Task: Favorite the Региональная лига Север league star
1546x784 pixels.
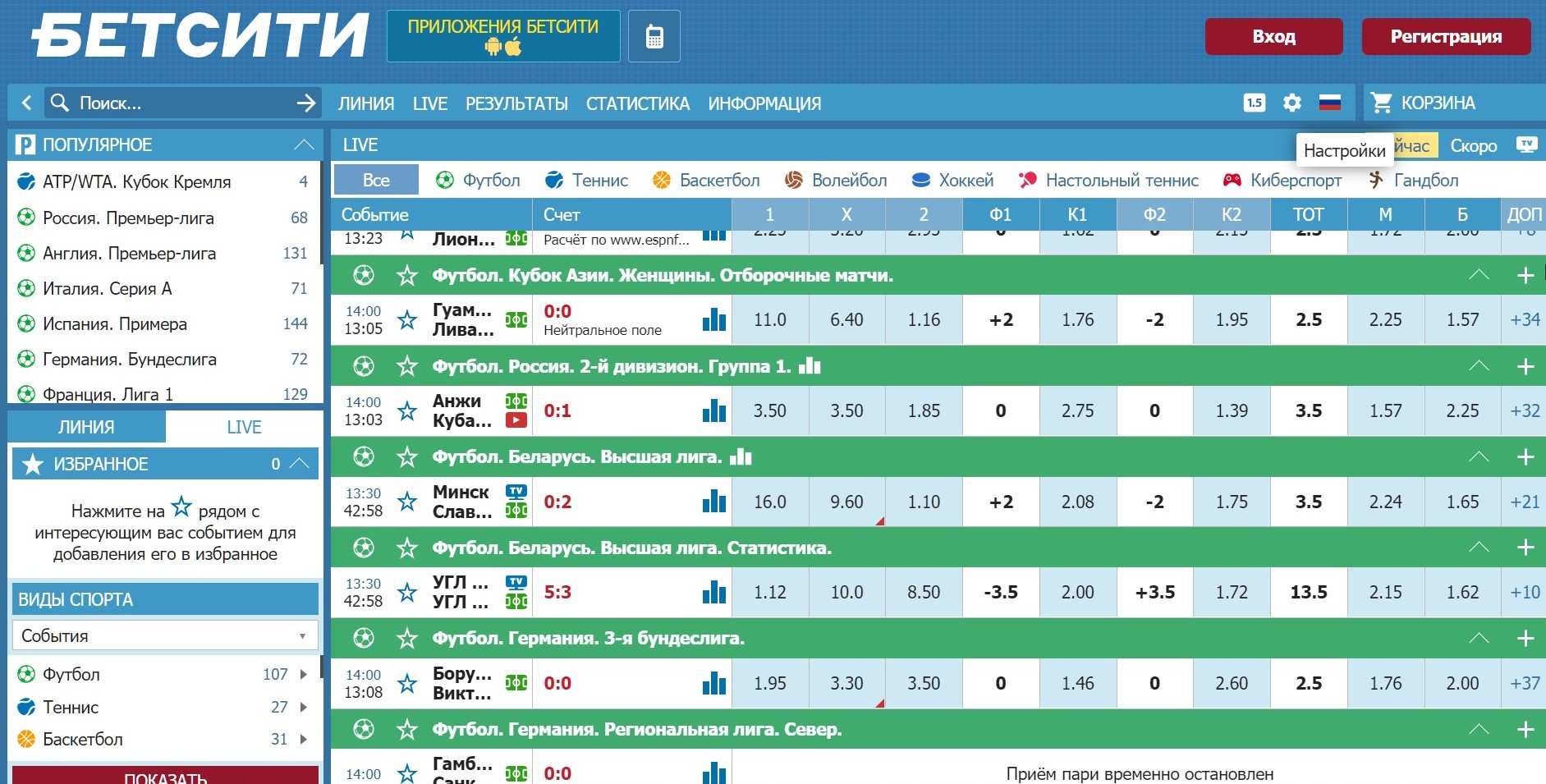Action: pos(407,729)
